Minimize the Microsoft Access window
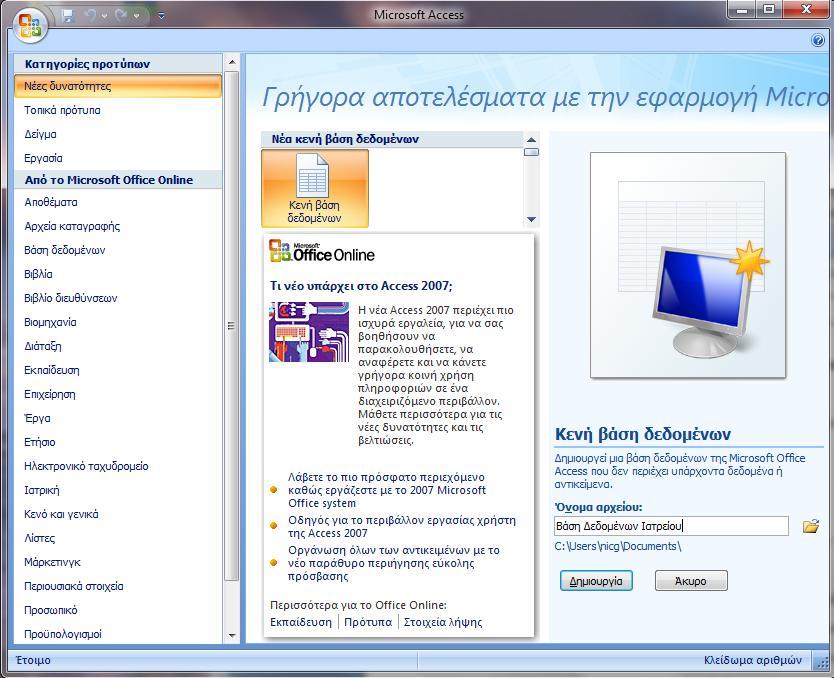 [743, 10]
